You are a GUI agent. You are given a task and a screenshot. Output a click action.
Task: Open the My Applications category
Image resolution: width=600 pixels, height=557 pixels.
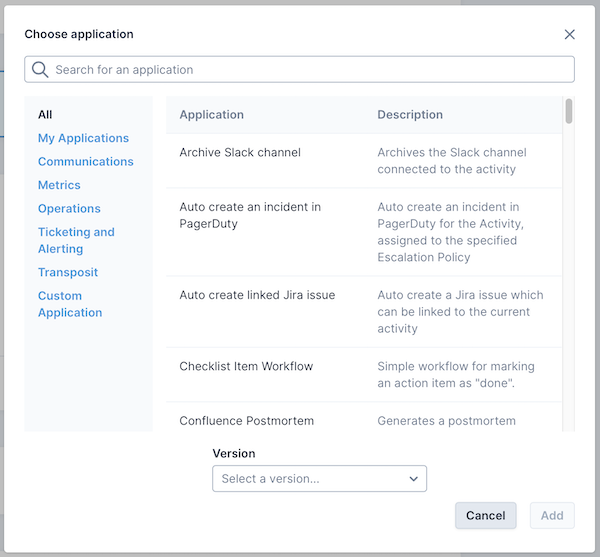pyautogui.click(x=83, y=138)
